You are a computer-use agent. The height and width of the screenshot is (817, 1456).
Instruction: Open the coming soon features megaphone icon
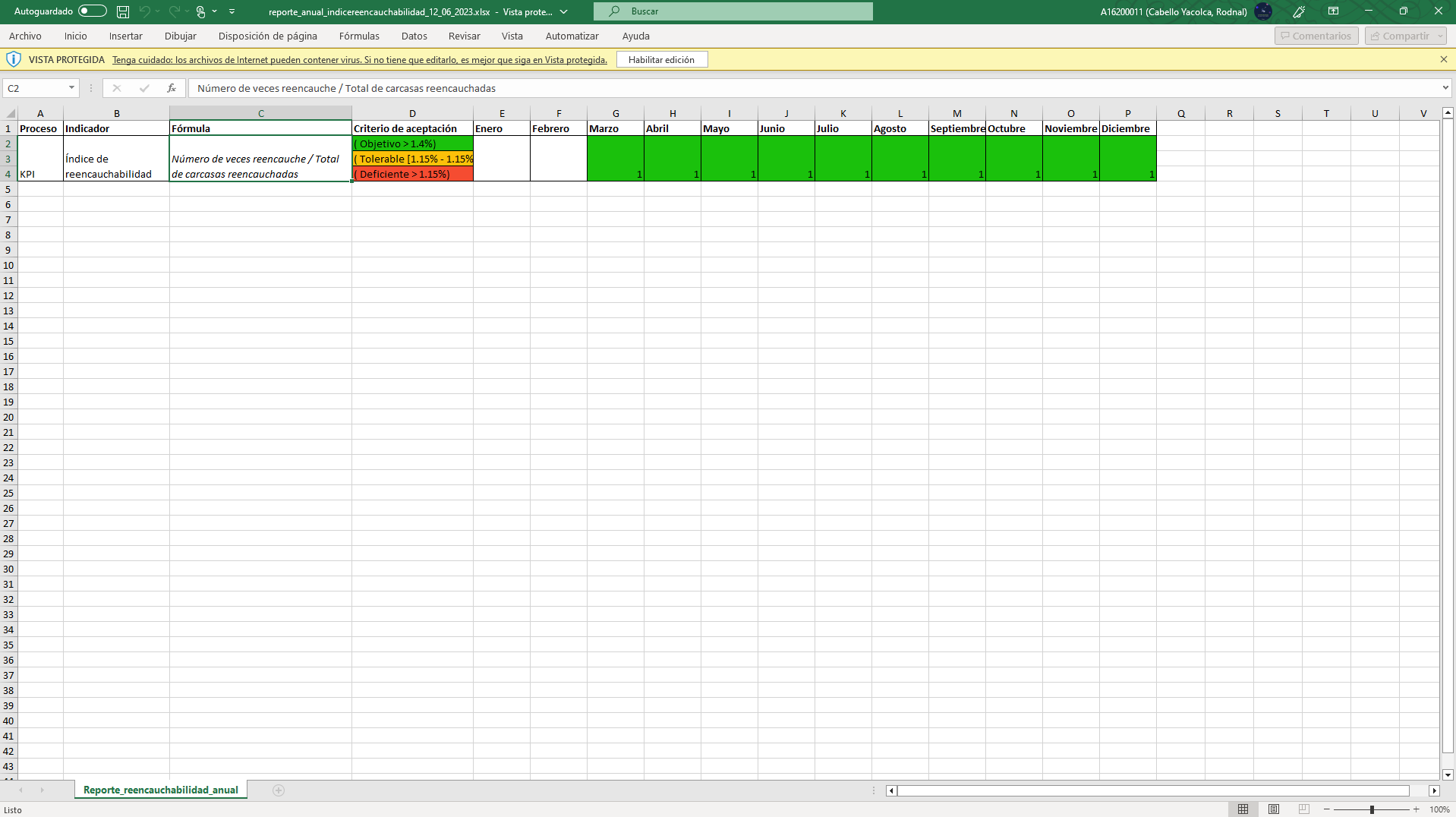coord(1299,11)
